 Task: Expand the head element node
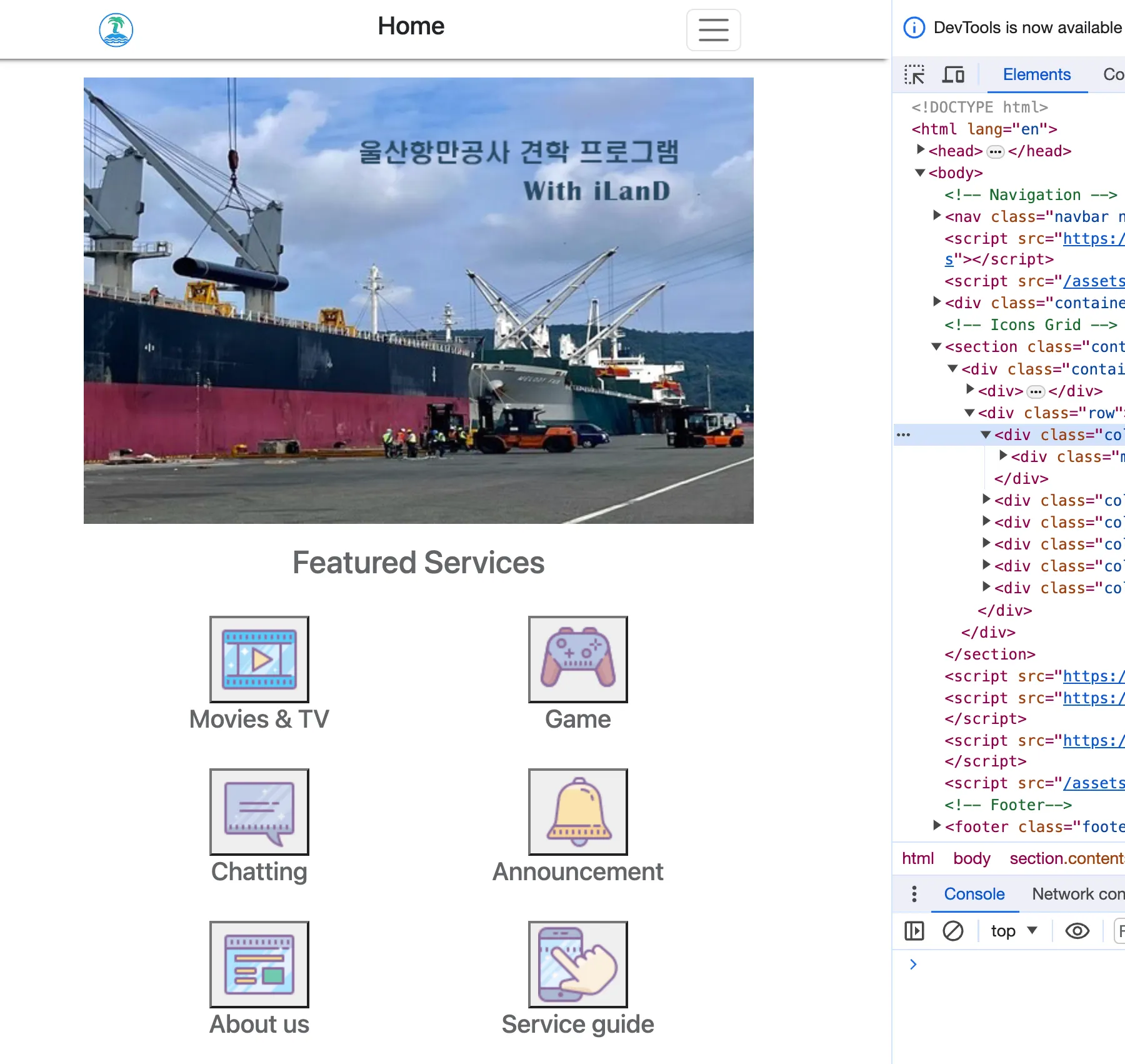pyautogui.click(x=921, y=150)
